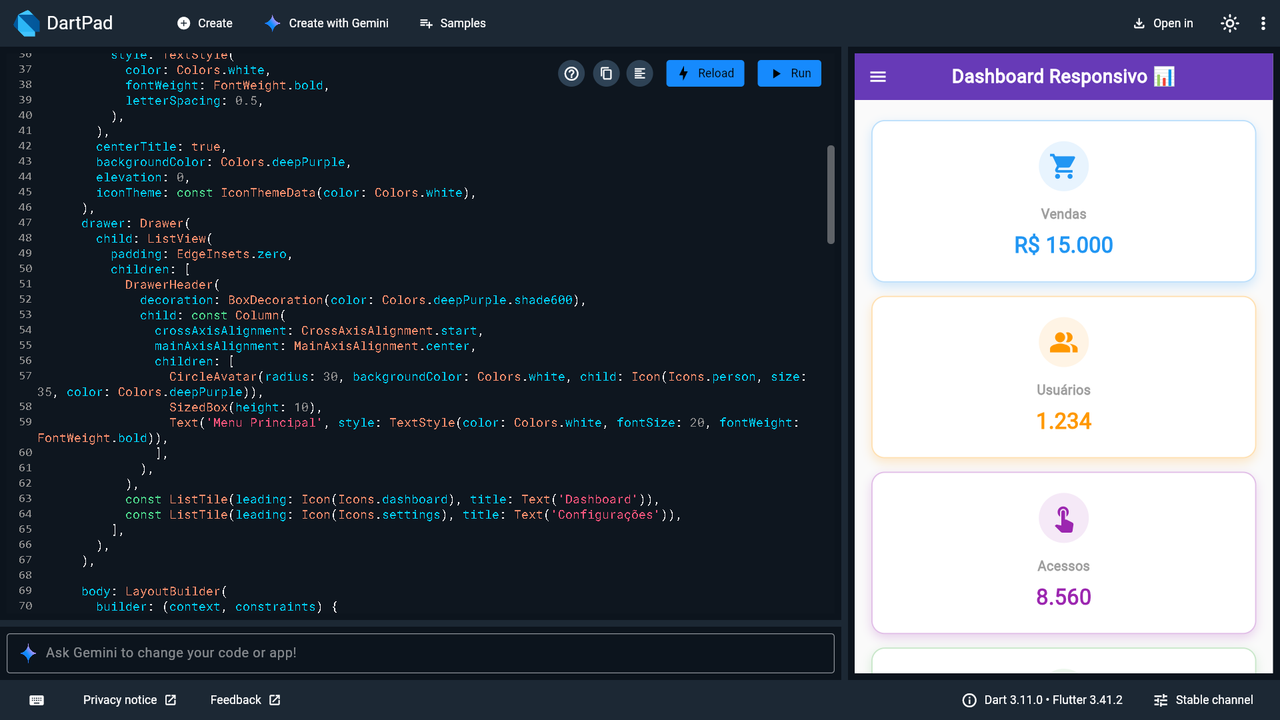Copy code with the clipboard icon
The image size is (1280, 720).
click(x=605, y=73)
